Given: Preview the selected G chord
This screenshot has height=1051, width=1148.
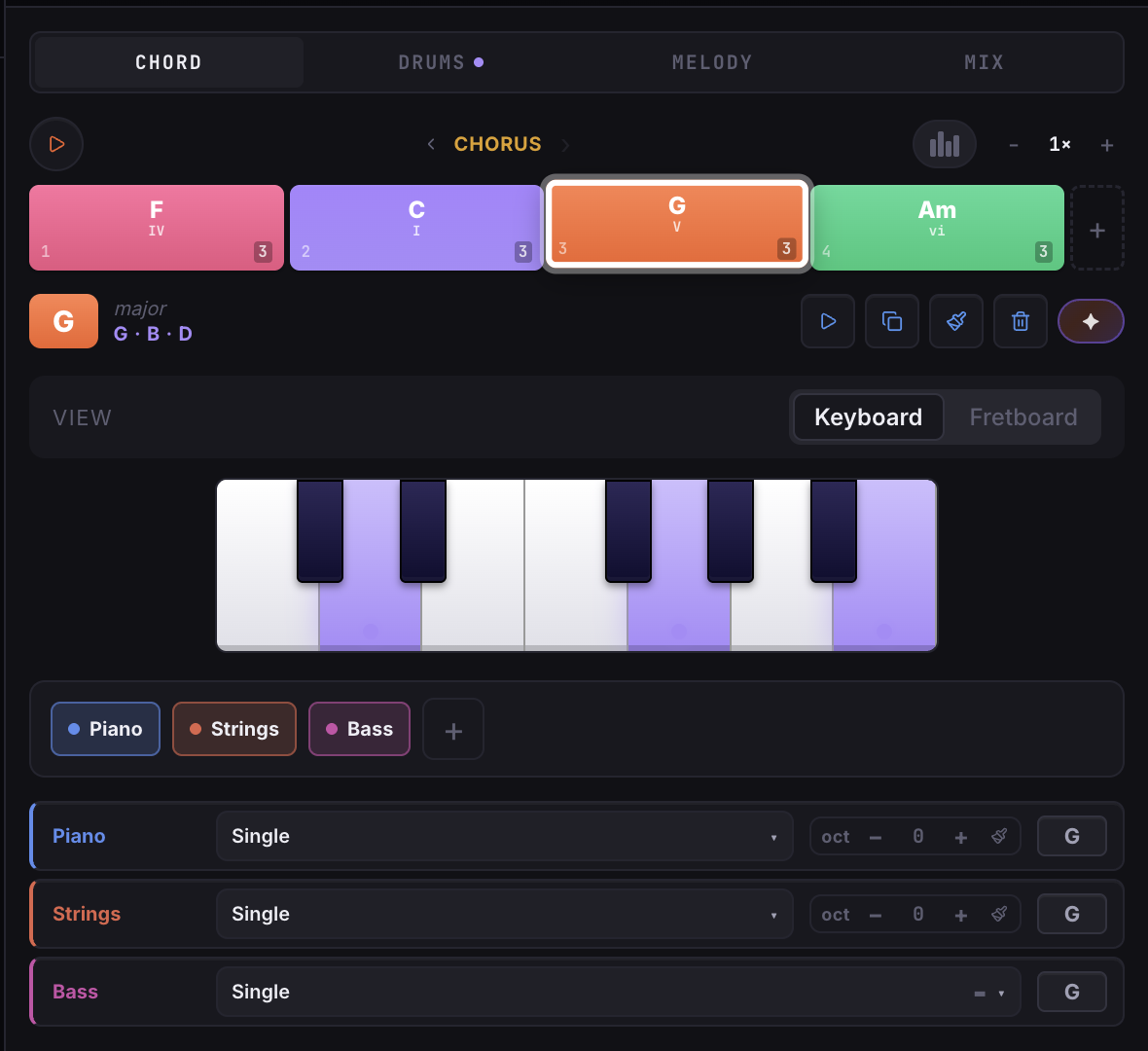Looking at the screenshot, I should [828, 321].
